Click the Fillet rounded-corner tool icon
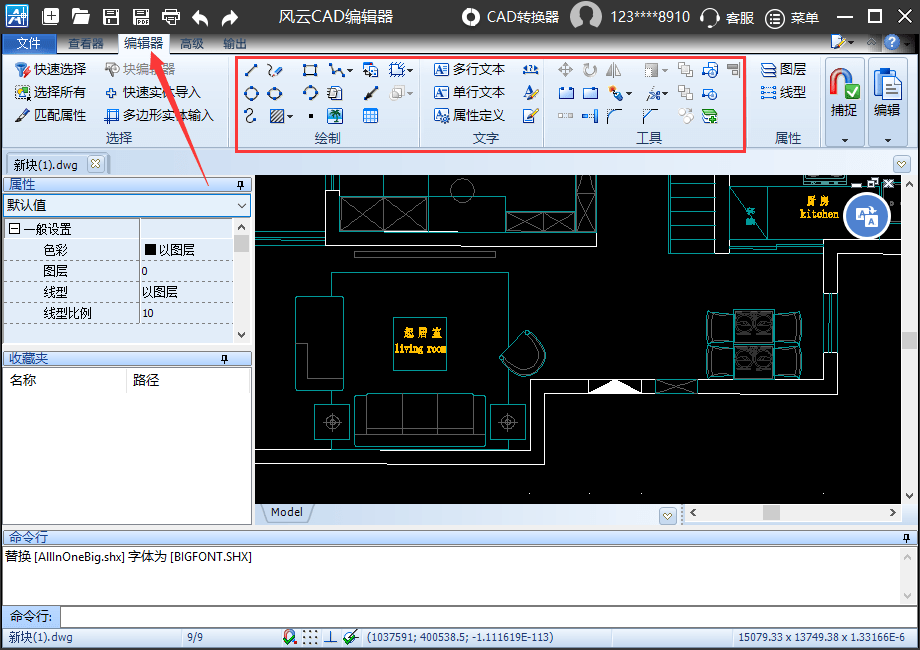The height and width of the screenshot is (650, 920). [x=614, y=116]
